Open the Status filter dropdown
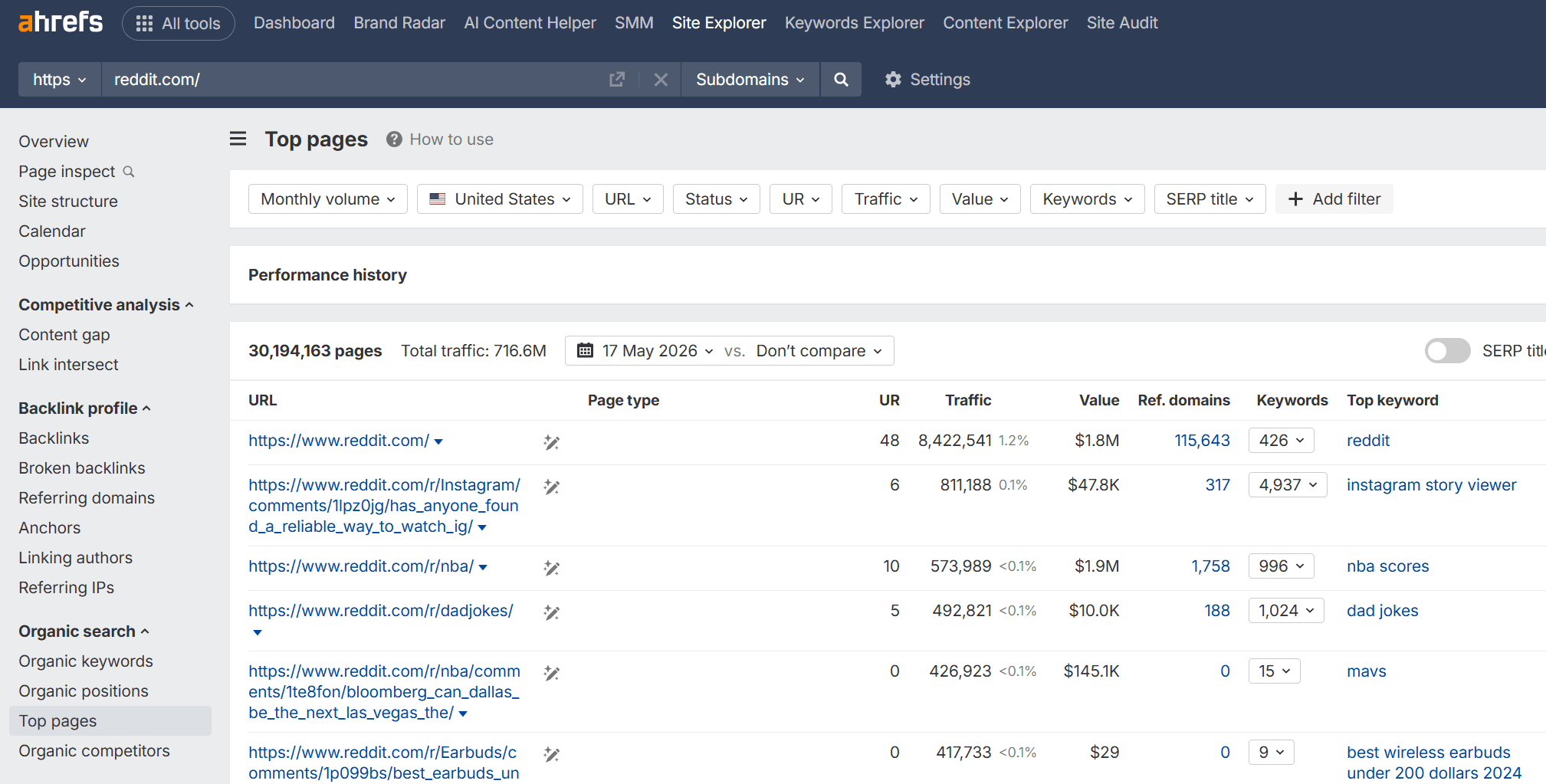Image resolution: width=1546 pixels, height=784 pixels. pyautogui.click(x=716, y=199)
